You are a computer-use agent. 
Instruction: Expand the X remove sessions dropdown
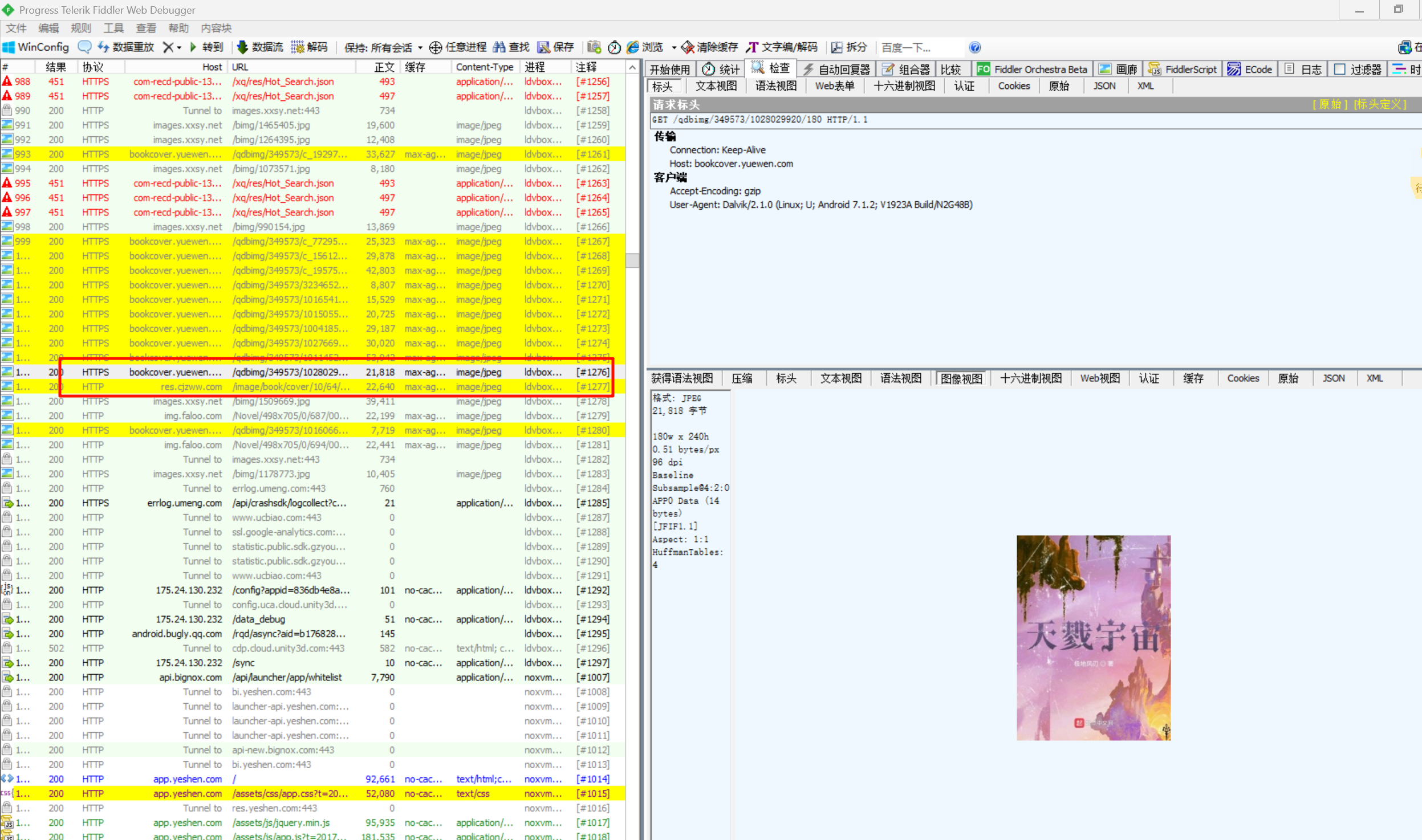click(178, 47)
